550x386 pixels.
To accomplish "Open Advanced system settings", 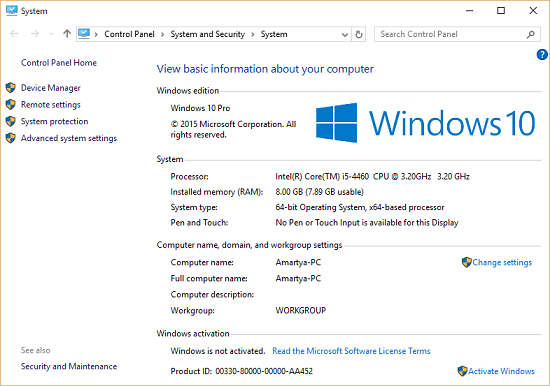I will point(69,138).
